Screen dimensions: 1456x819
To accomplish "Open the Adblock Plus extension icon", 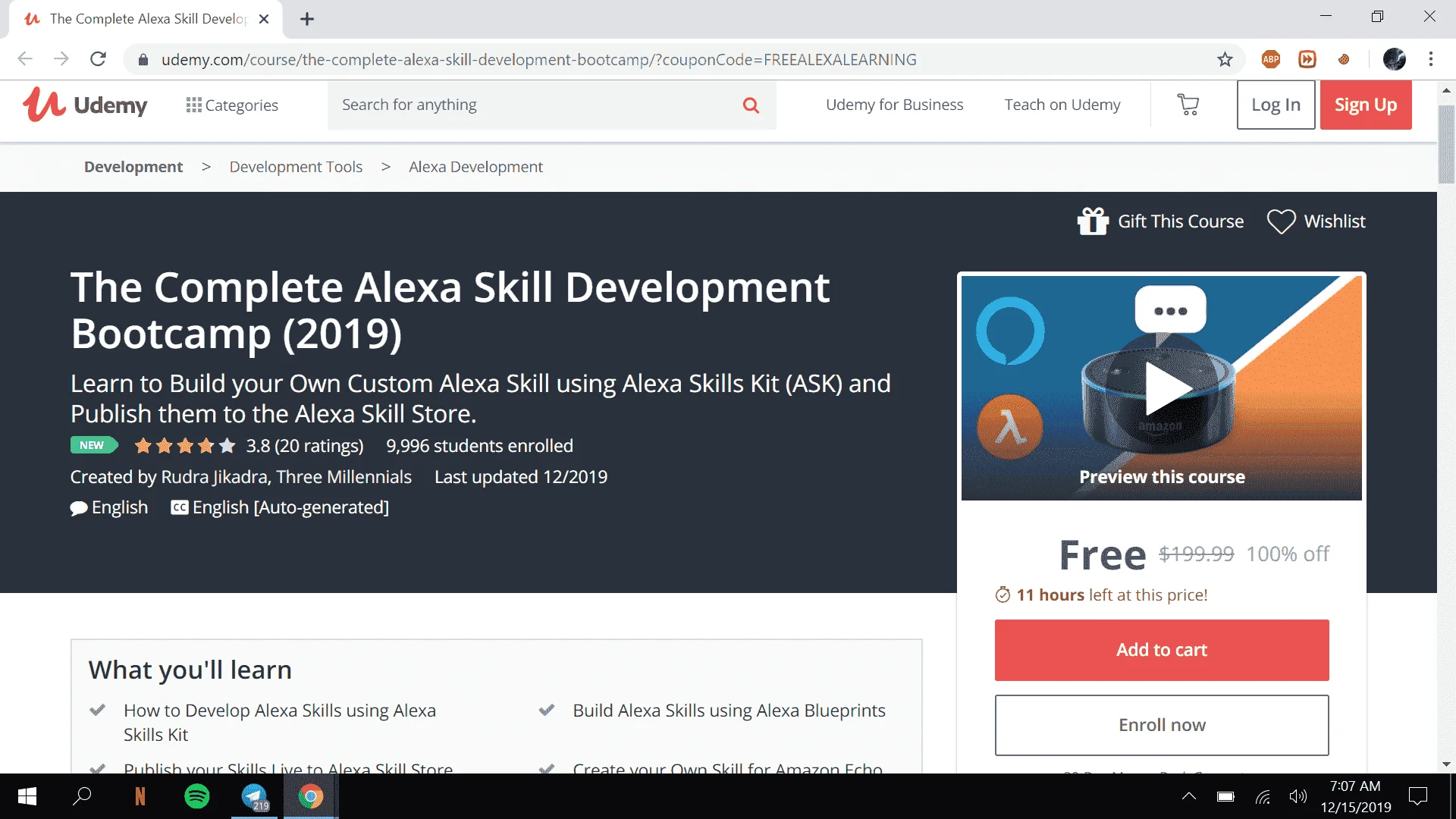I will (1271, 59).
